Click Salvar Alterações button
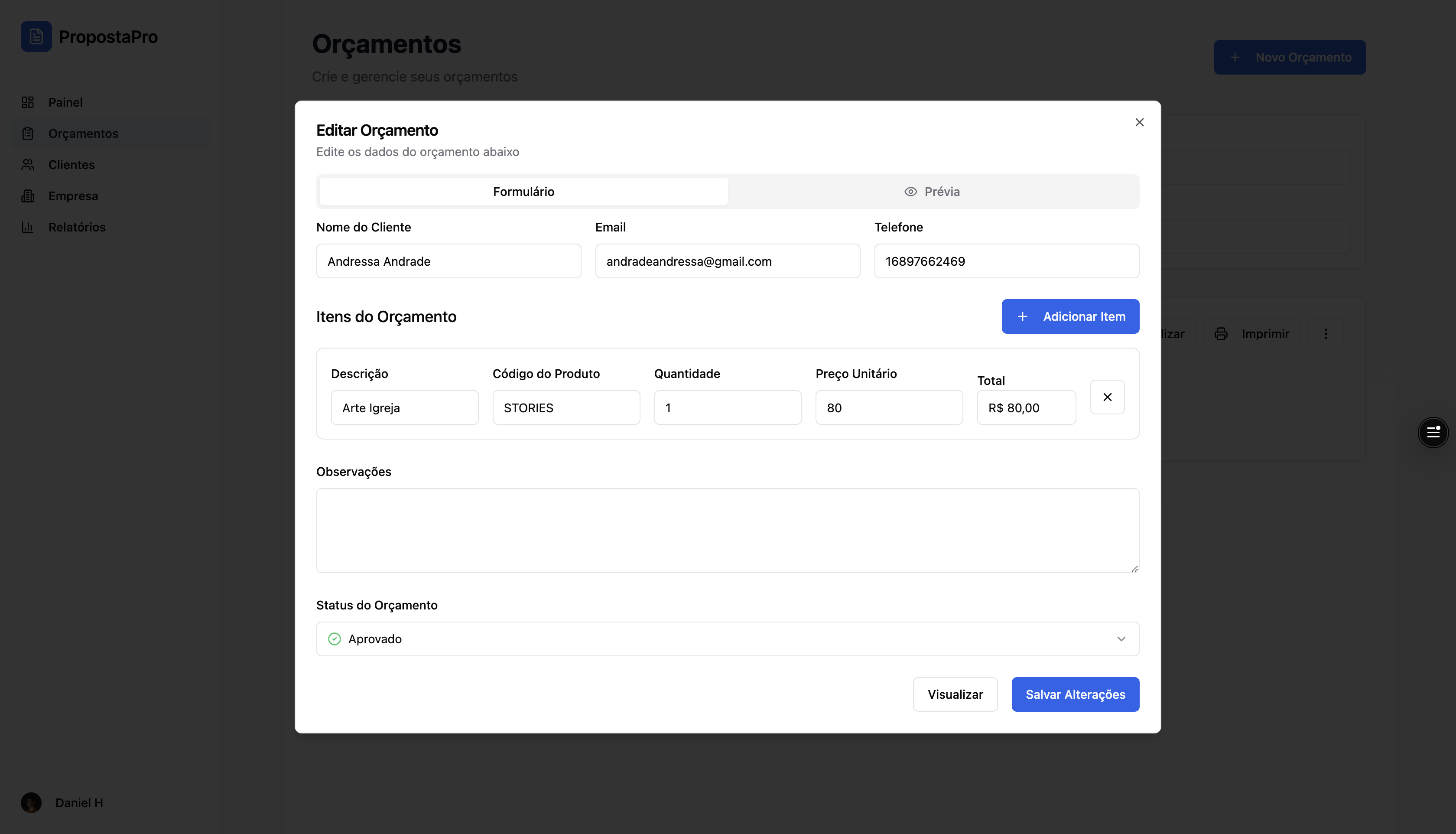 click(1075, 694)
